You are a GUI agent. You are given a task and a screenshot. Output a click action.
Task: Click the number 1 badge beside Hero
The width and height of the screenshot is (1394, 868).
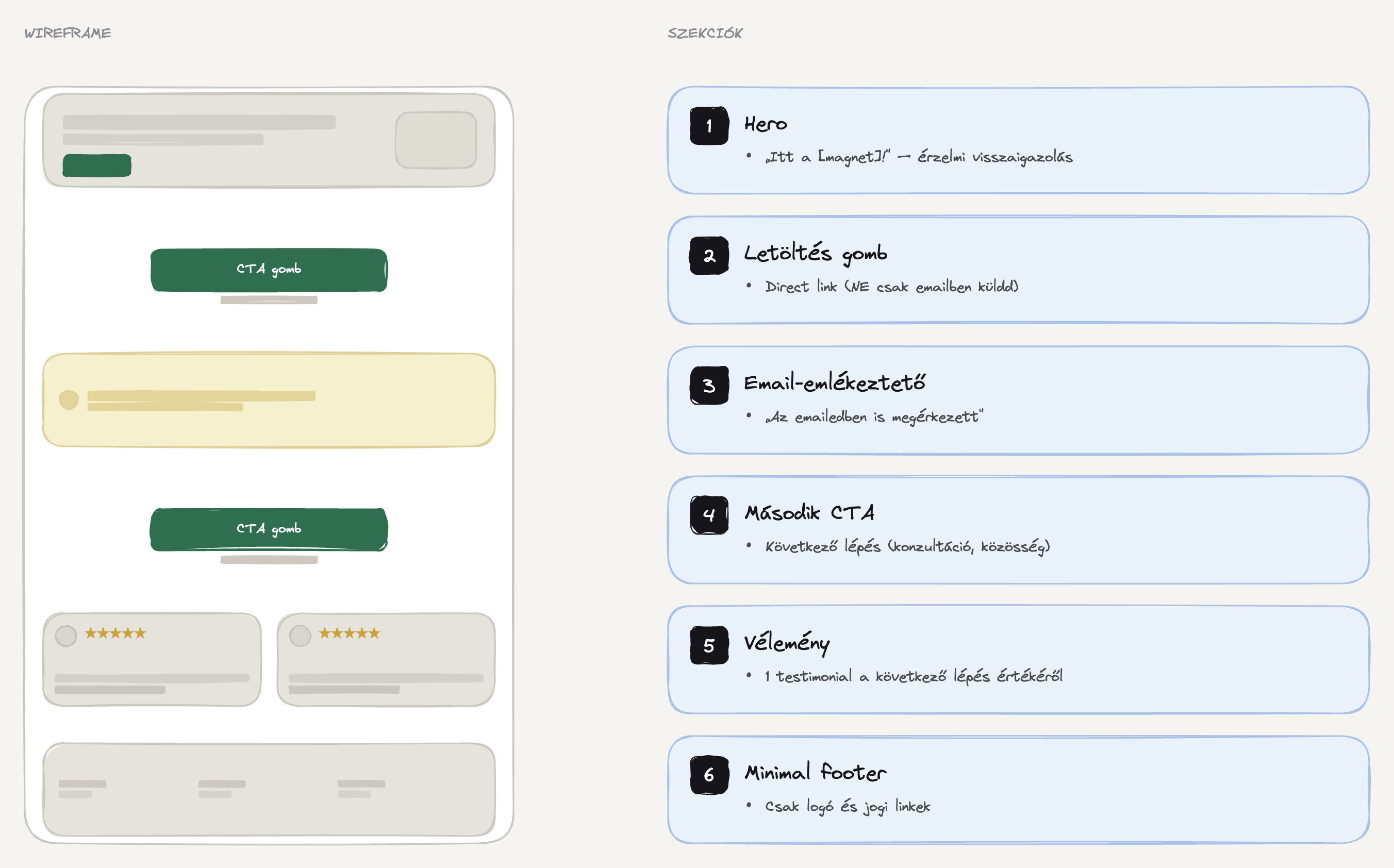[709, 126]
